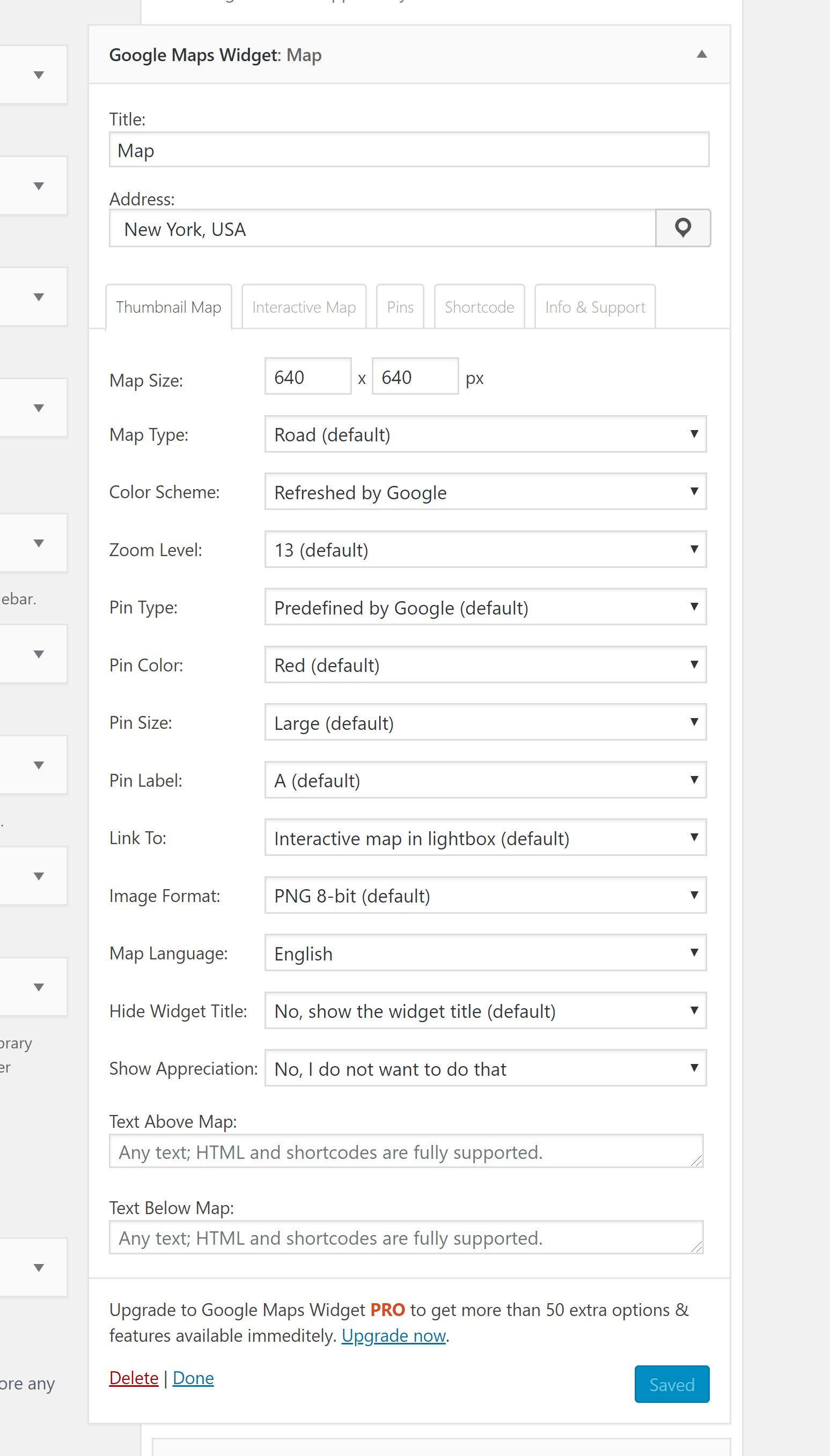Open the Pin Type dropdown
This screenshot has width=830, height=1456.
point(486,607)
